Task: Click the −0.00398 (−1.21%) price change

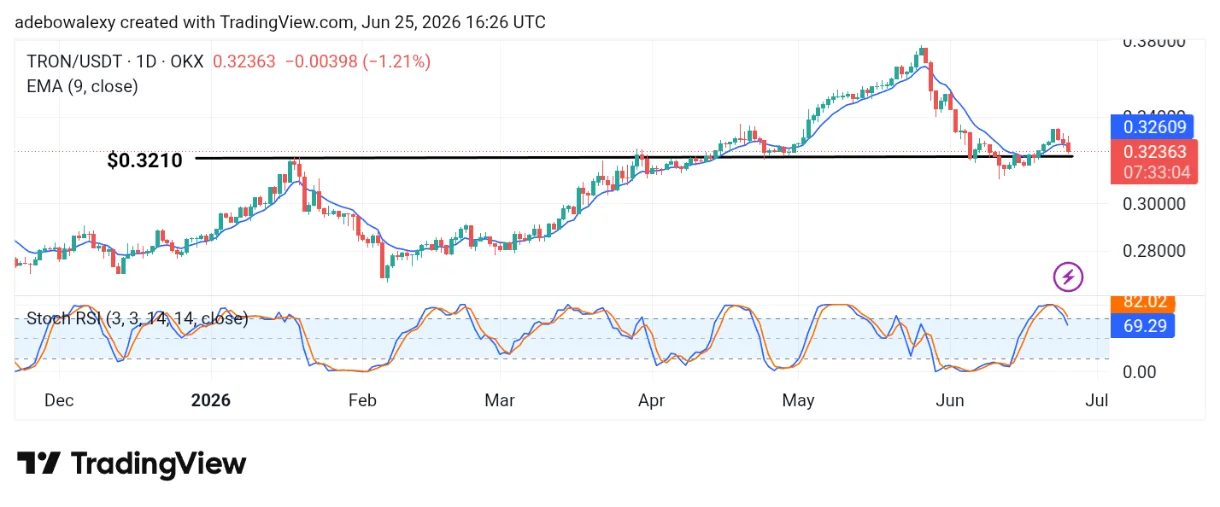Action: (x=358, y=61)
